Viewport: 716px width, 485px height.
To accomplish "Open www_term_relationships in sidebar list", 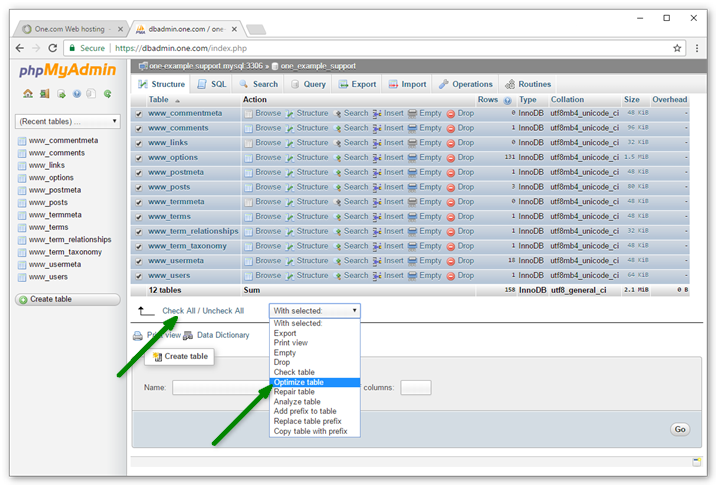I will coord(70,240).
